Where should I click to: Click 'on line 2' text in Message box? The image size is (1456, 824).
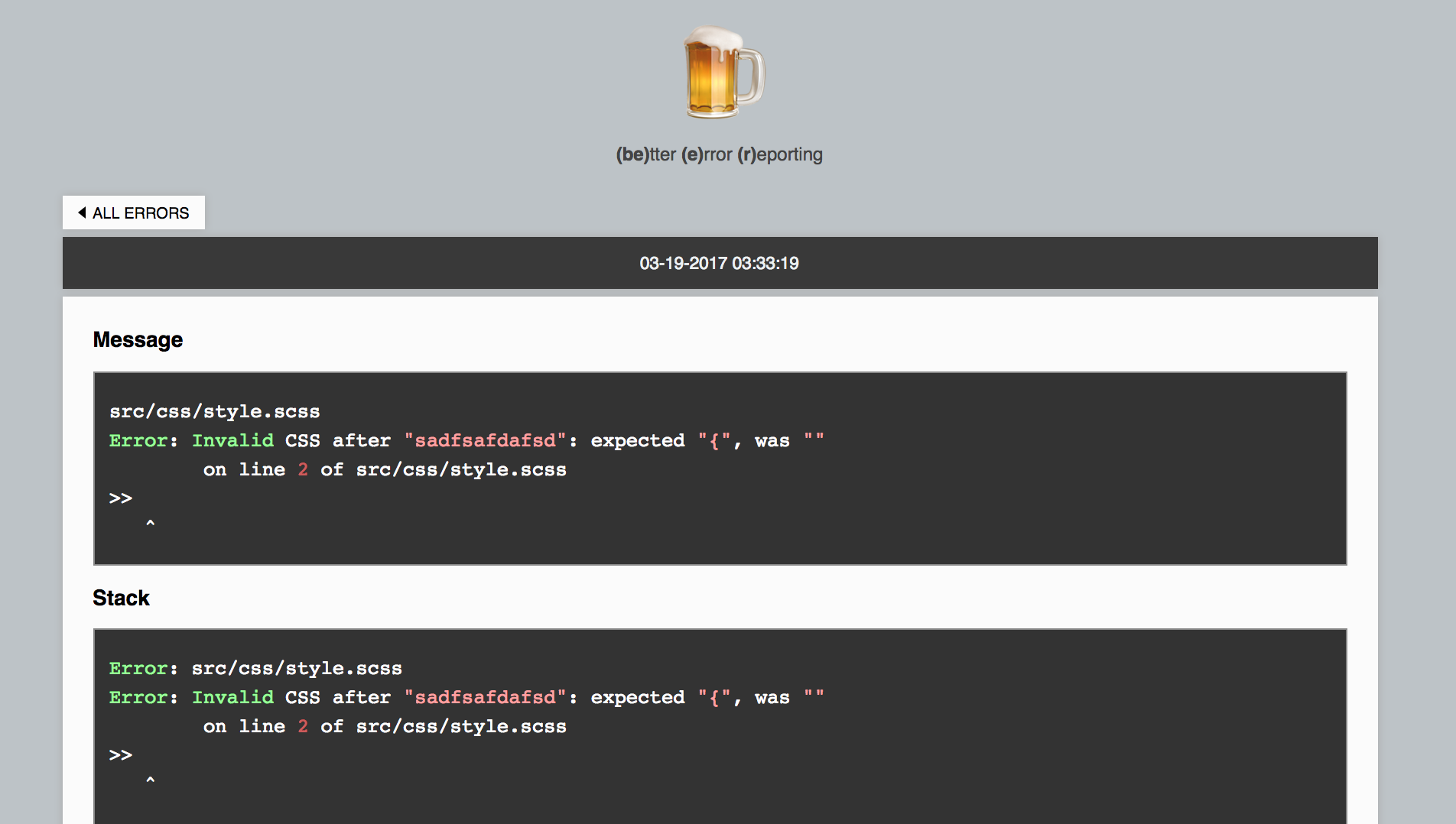(x=256, y=469)
